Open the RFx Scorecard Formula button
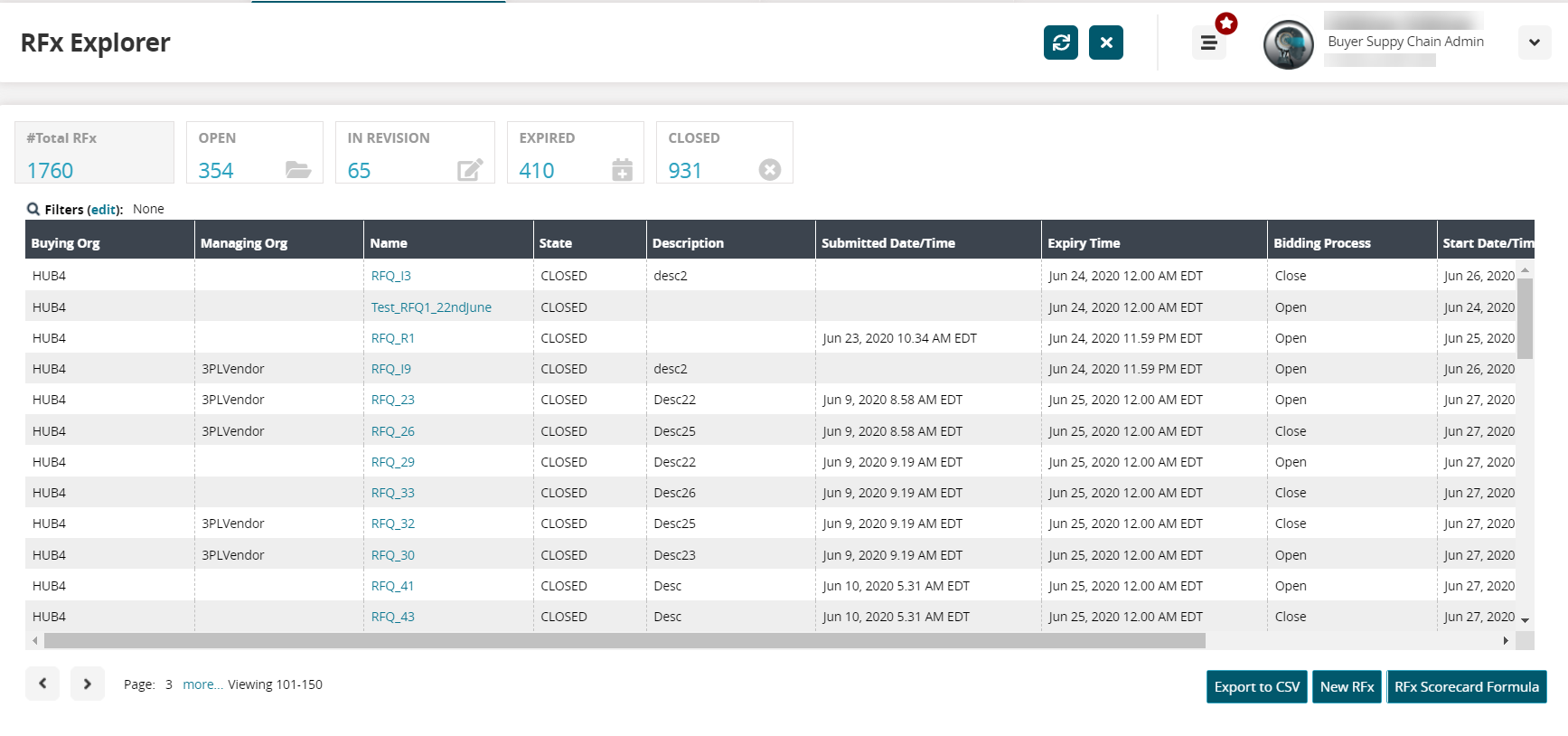This screenshot has width=1568, height=736. (1466, 687)
